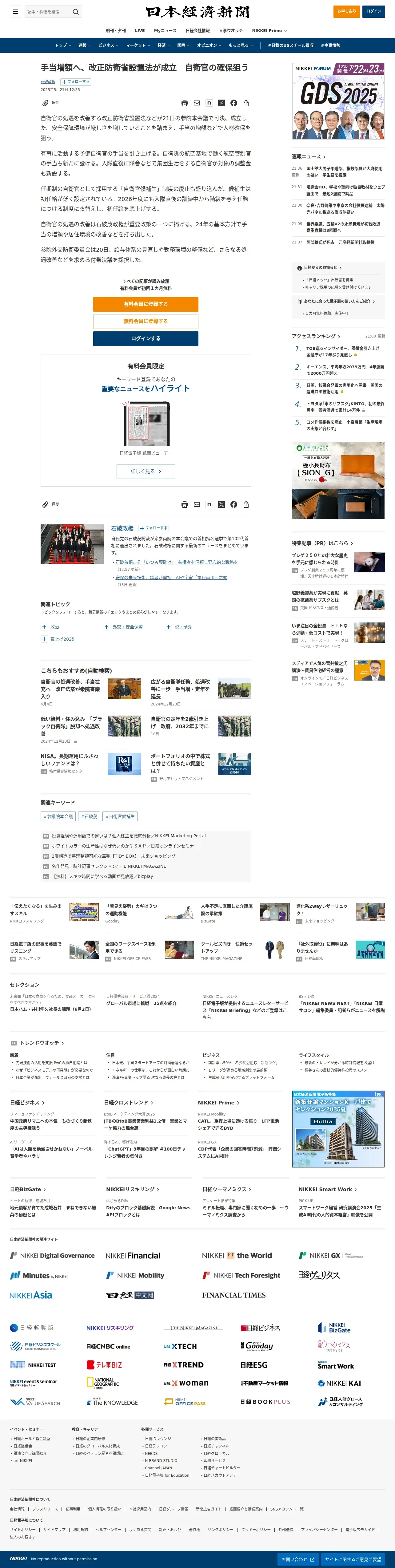Click the orange お申し込み button
This screenshot has width=395, height=1568.
[346, 11]
